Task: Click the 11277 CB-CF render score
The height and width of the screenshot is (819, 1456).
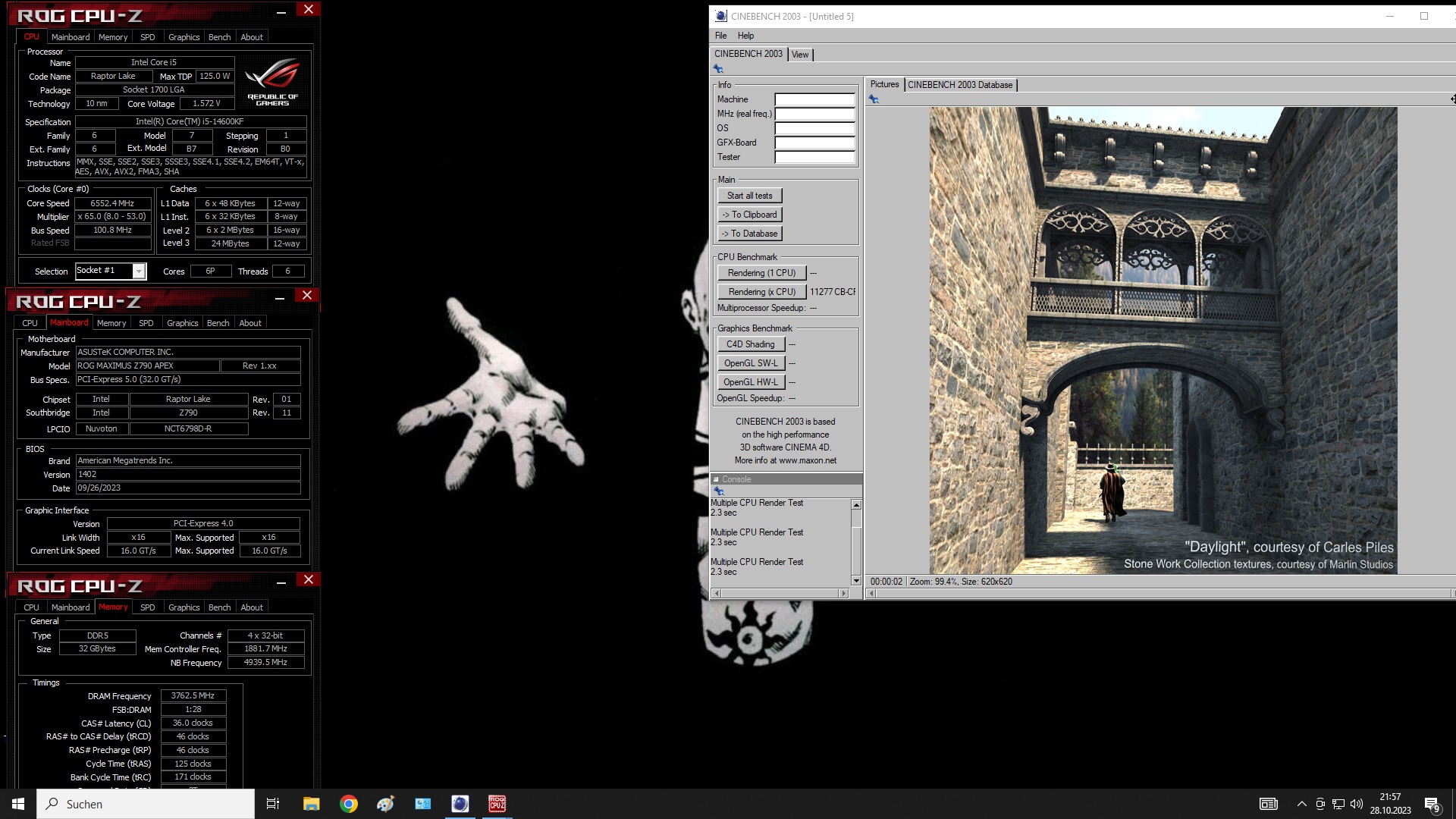Action: tap(832, 292)
